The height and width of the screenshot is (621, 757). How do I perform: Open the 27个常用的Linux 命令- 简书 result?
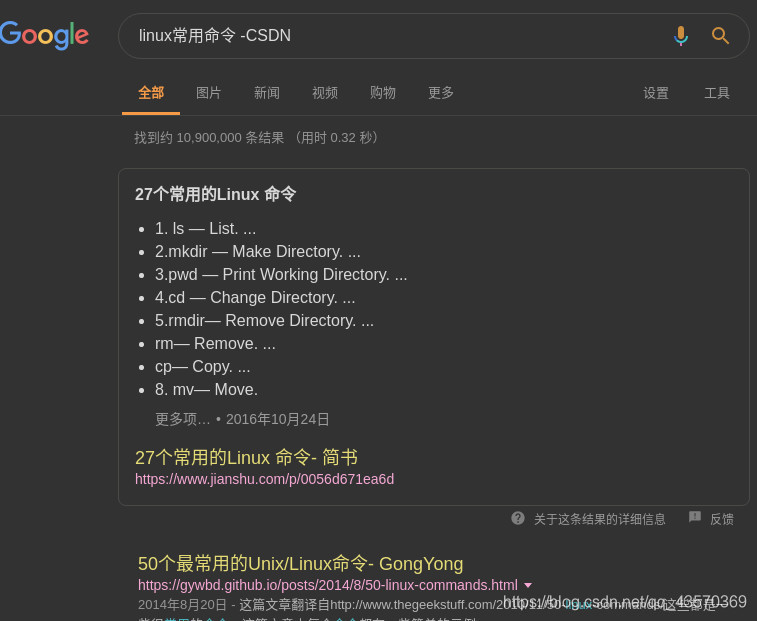click(x=246, y=457)
